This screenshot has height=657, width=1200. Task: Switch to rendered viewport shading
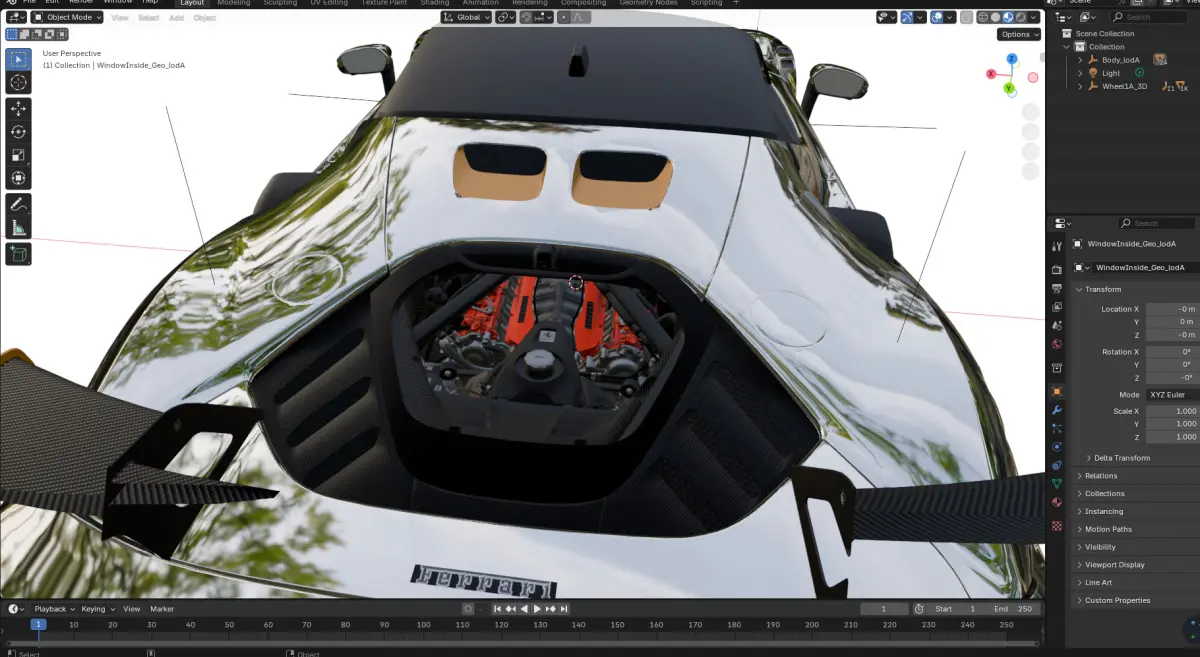tap(1020, 17)
